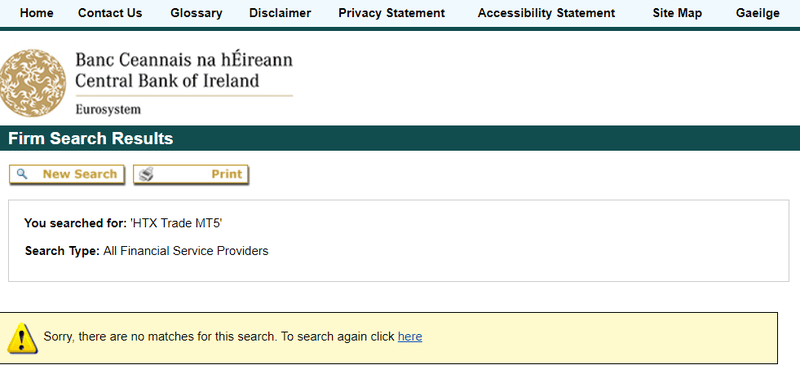The width and height of the screenshot is (800, 365).
Task: Print the search results page
Action: [x=191, y=174]
